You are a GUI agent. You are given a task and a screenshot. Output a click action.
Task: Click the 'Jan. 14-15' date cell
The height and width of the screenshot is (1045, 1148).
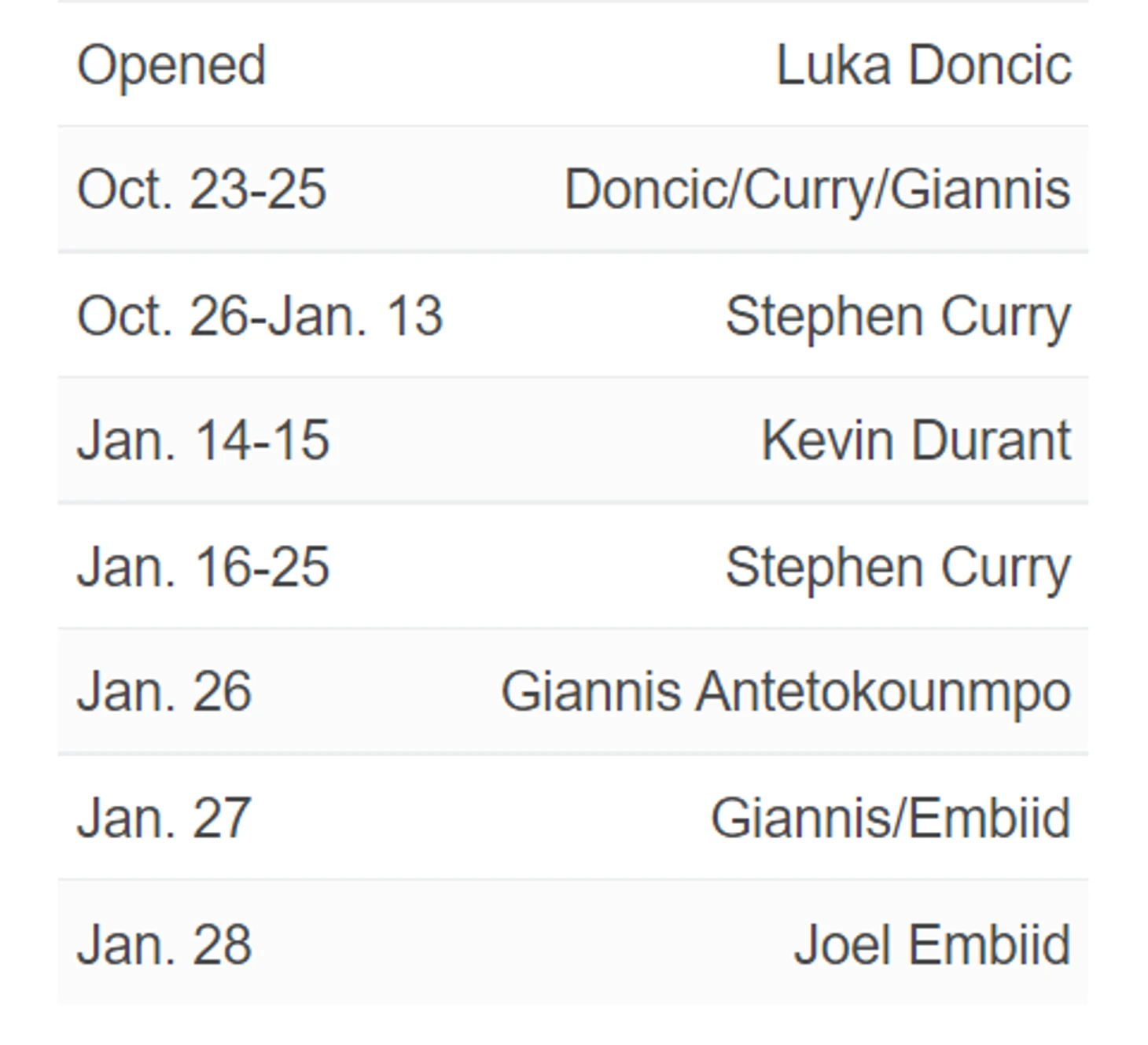tap(203, 440)
